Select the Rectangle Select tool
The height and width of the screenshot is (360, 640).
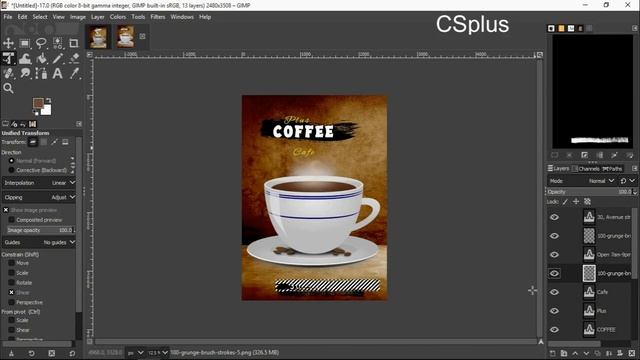point(24,43)
